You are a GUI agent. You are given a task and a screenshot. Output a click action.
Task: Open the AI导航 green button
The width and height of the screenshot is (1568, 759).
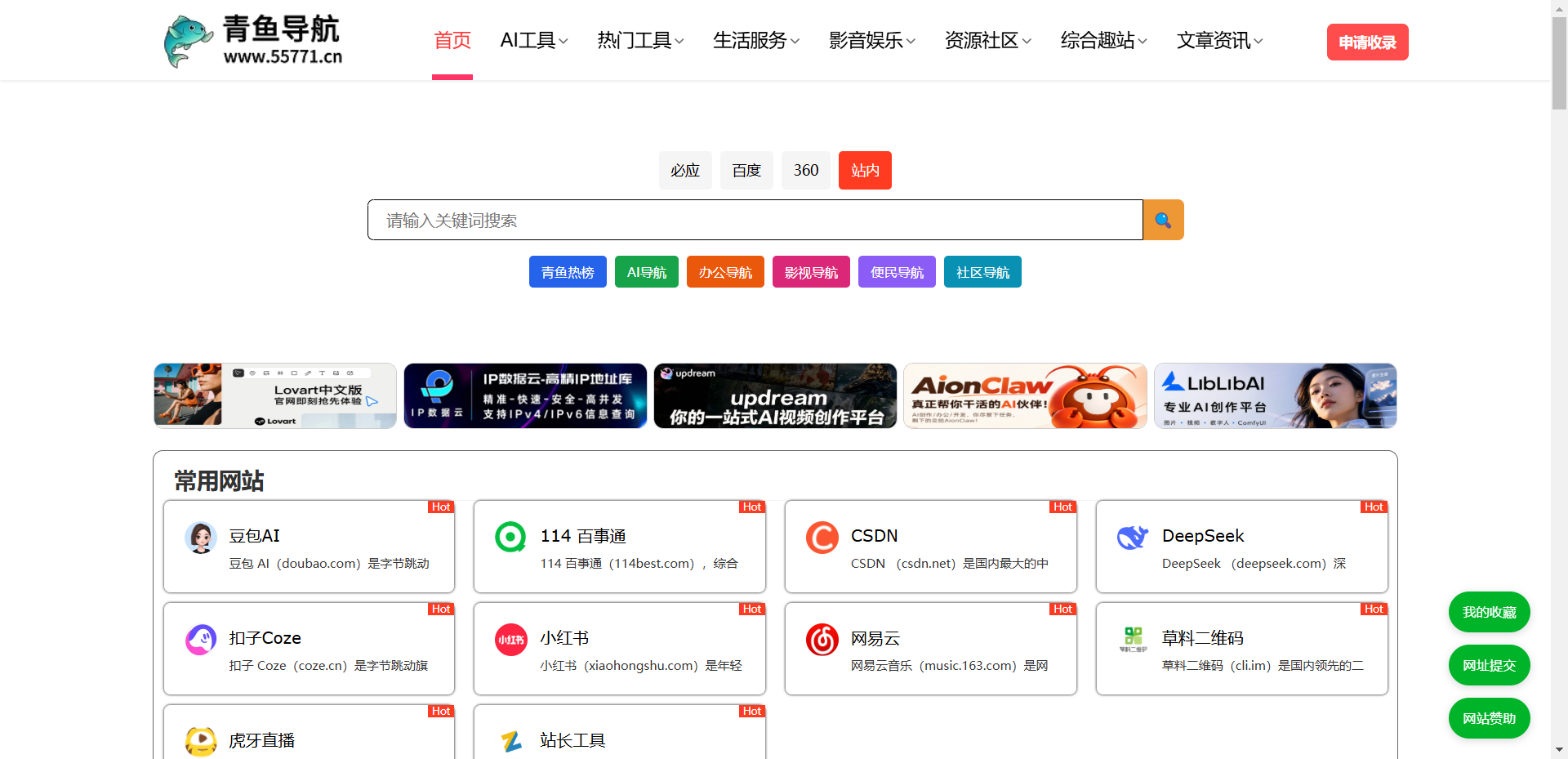(647, 272)
